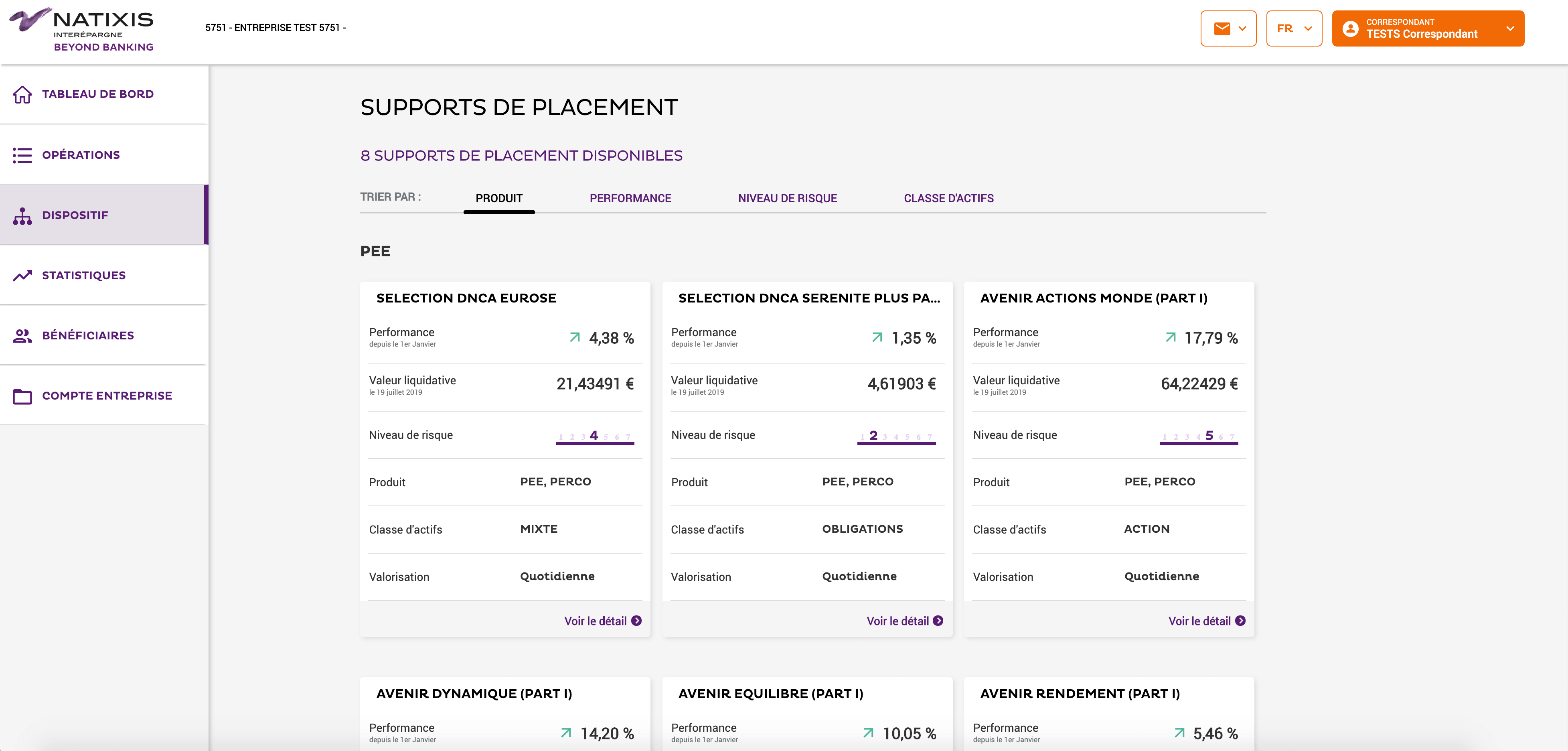Open the Compte entreprise section
Image resolution: width=1568 pixels, height=751 pixels.
(x=104, y=396)
